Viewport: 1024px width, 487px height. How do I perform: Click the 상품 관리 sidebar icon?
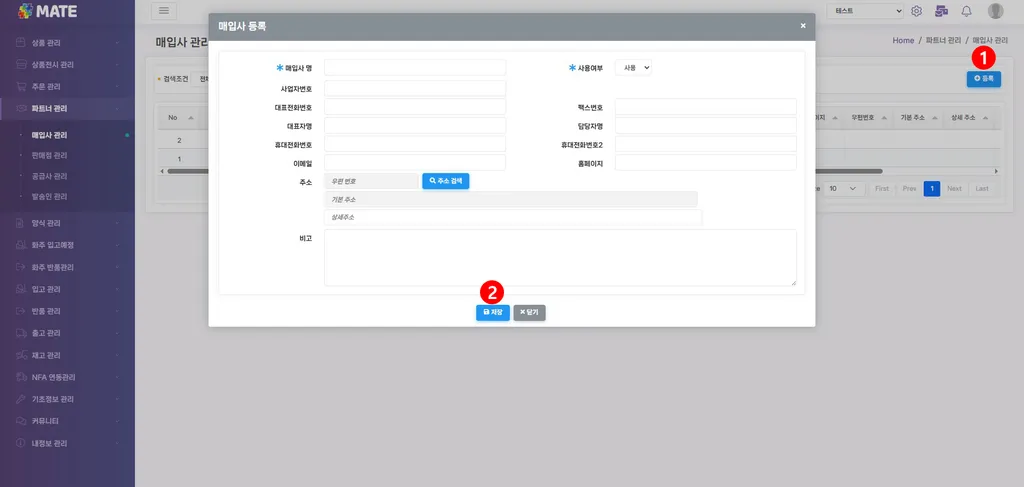pyautogui.click(x=21, y=42)
